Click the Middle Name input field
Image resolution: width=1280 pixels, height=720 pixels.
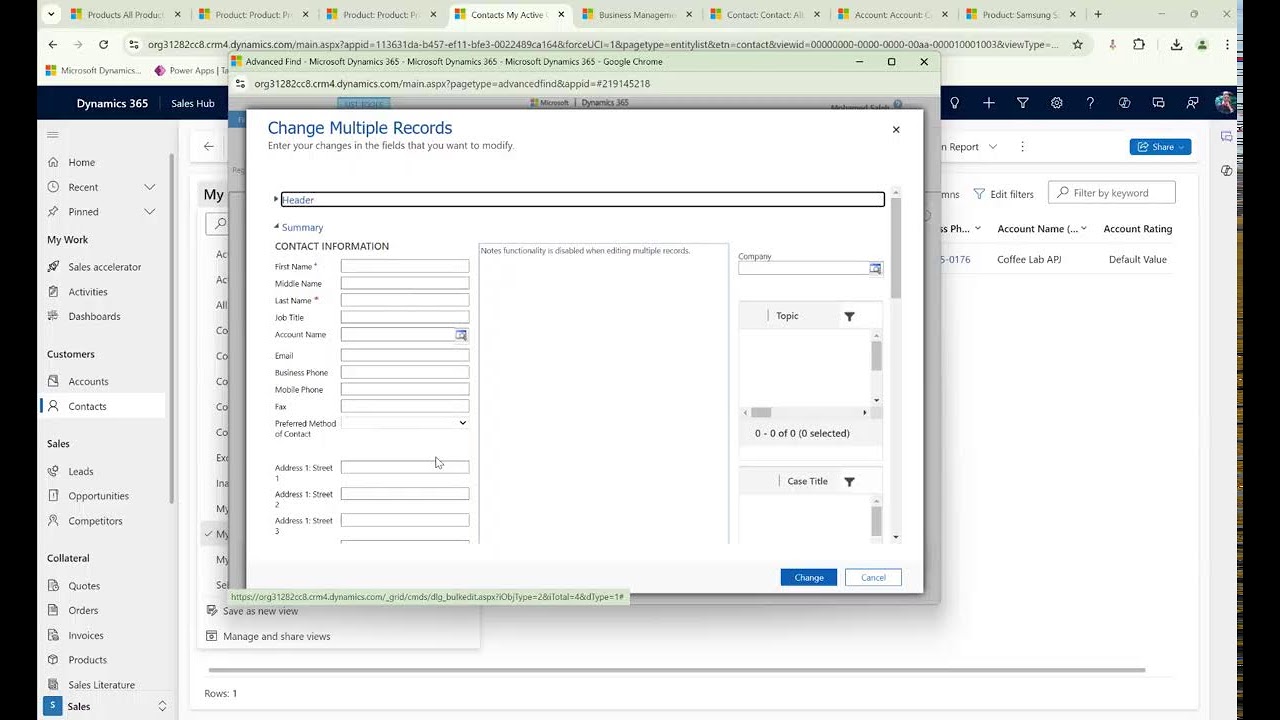click(405, 283)
